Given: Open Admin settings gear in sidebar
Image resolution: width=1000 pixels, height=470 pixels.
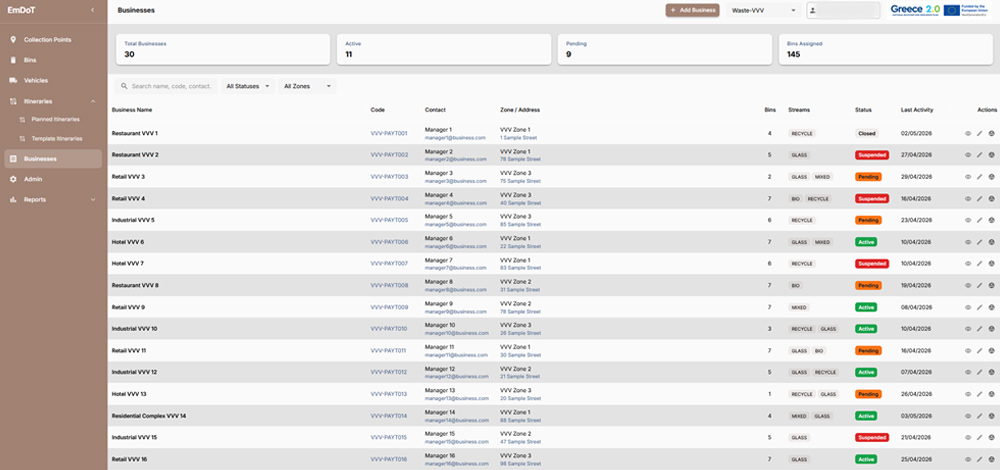Looking at the screenshot, I should pyautogui.click(x=13, y=179).
